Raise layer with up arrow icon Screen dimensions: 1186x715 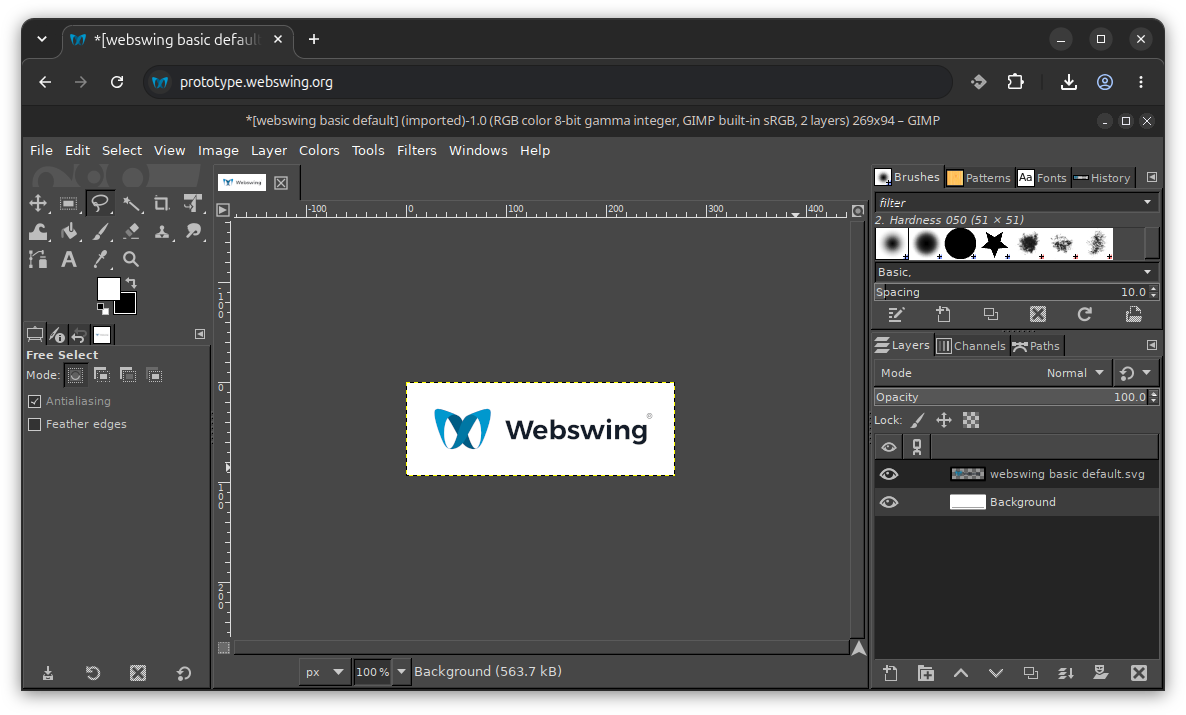coord(961,673)
